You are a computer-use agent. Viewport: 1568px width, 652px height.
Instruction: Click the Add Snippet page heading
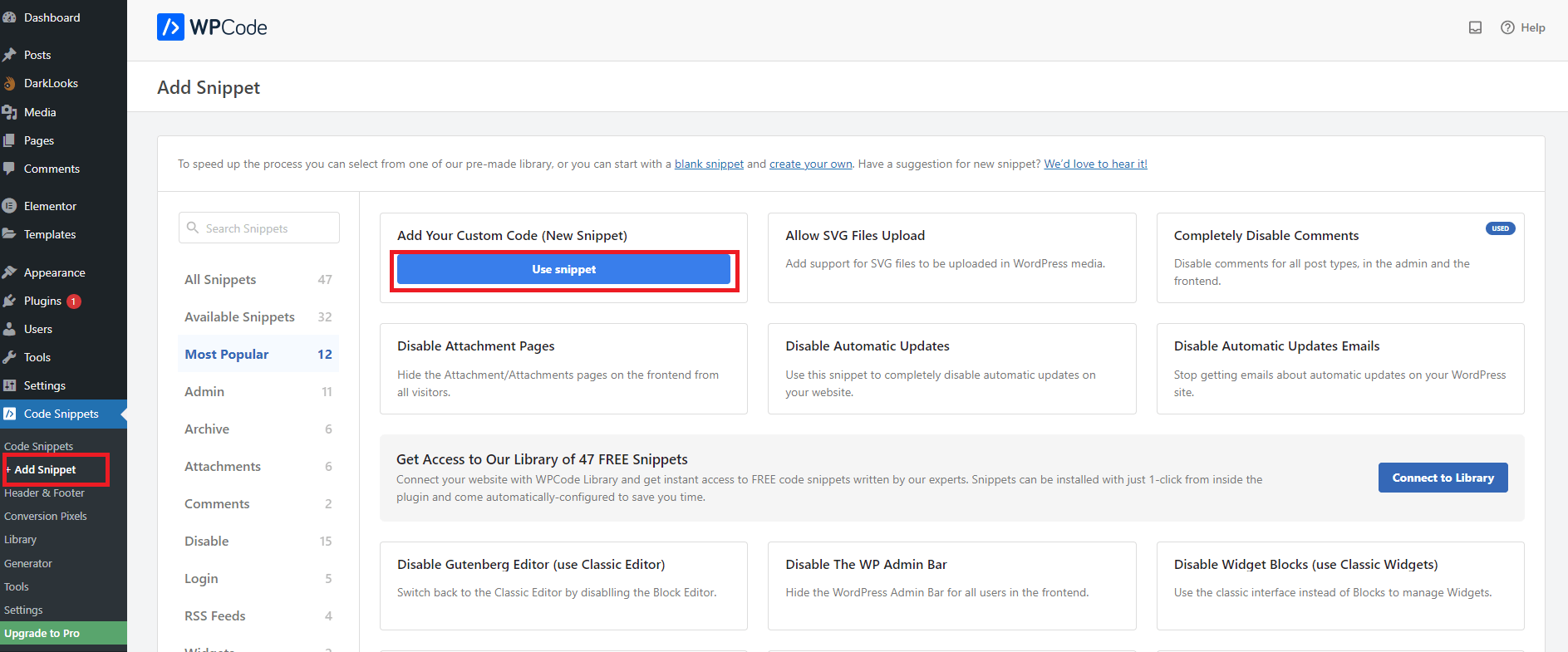[x=209, y=87]
